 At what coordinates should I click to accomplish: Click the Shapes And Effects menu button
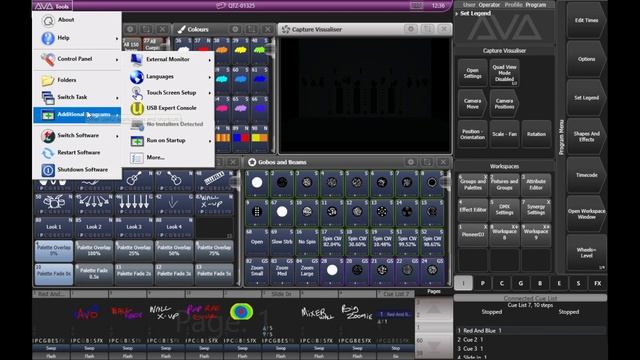point(587,136)
